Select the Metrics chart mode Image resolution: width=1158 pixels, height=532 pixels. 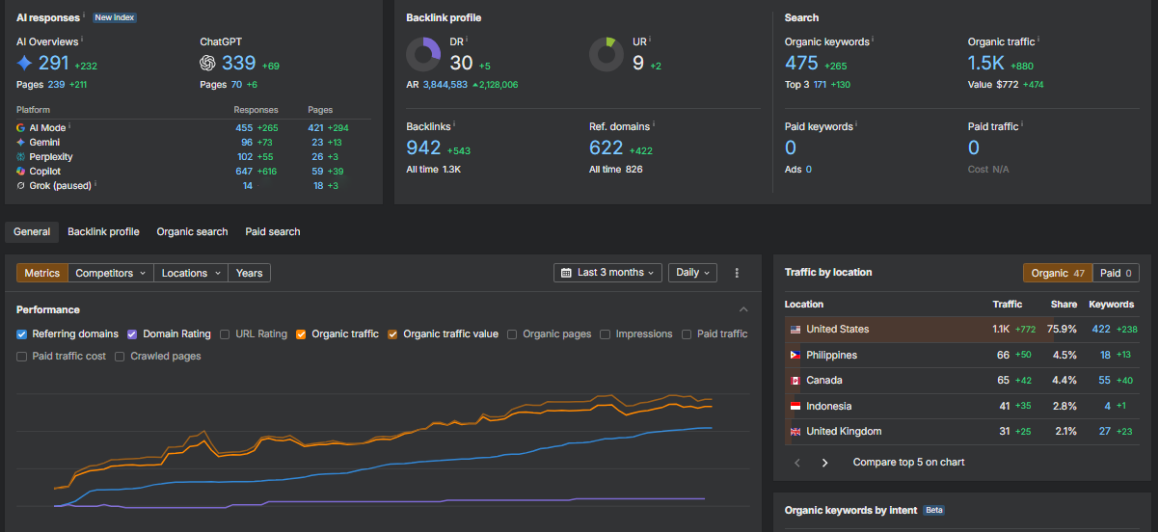click(x=42, y=273)
